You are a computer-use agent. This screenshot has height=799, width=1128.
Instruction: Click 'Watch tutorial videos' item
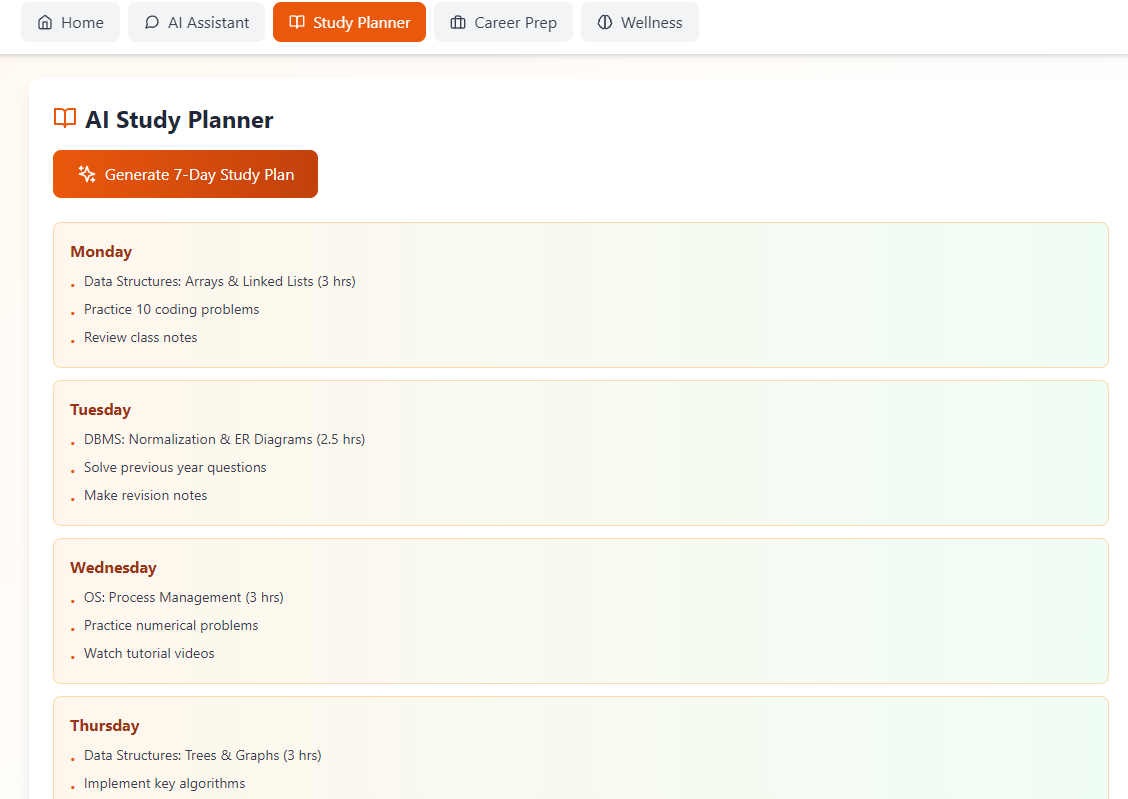coord(150,654)
